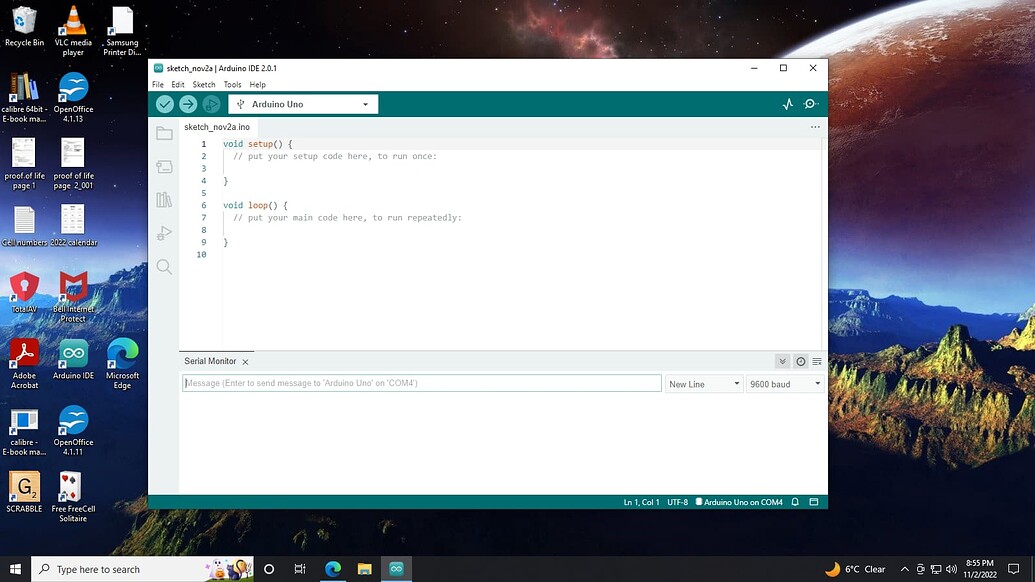This screenshot has height=582, width=1035.
Task: Change baud rate via the 9600 baud dropdown
Action: (785, 383)
